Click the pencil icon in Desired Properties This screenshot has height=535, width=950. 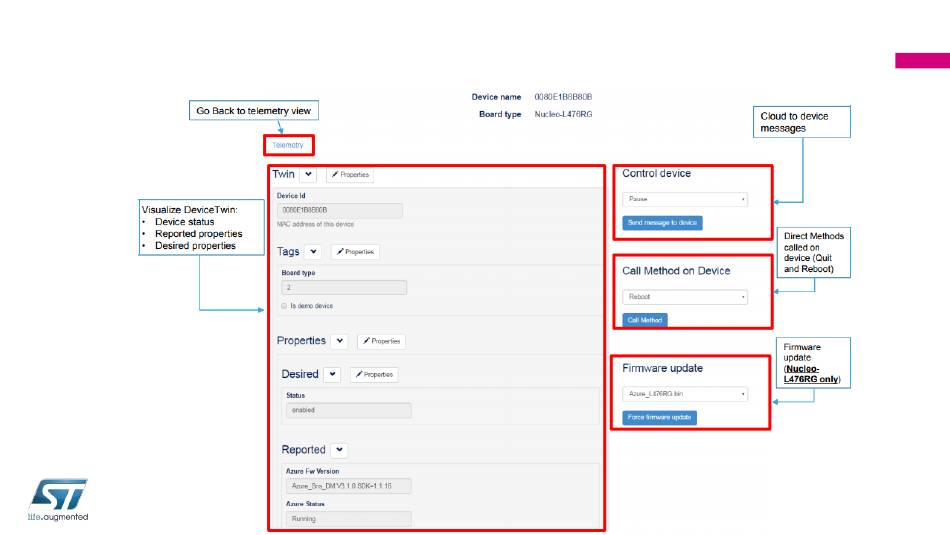[359, 374]
